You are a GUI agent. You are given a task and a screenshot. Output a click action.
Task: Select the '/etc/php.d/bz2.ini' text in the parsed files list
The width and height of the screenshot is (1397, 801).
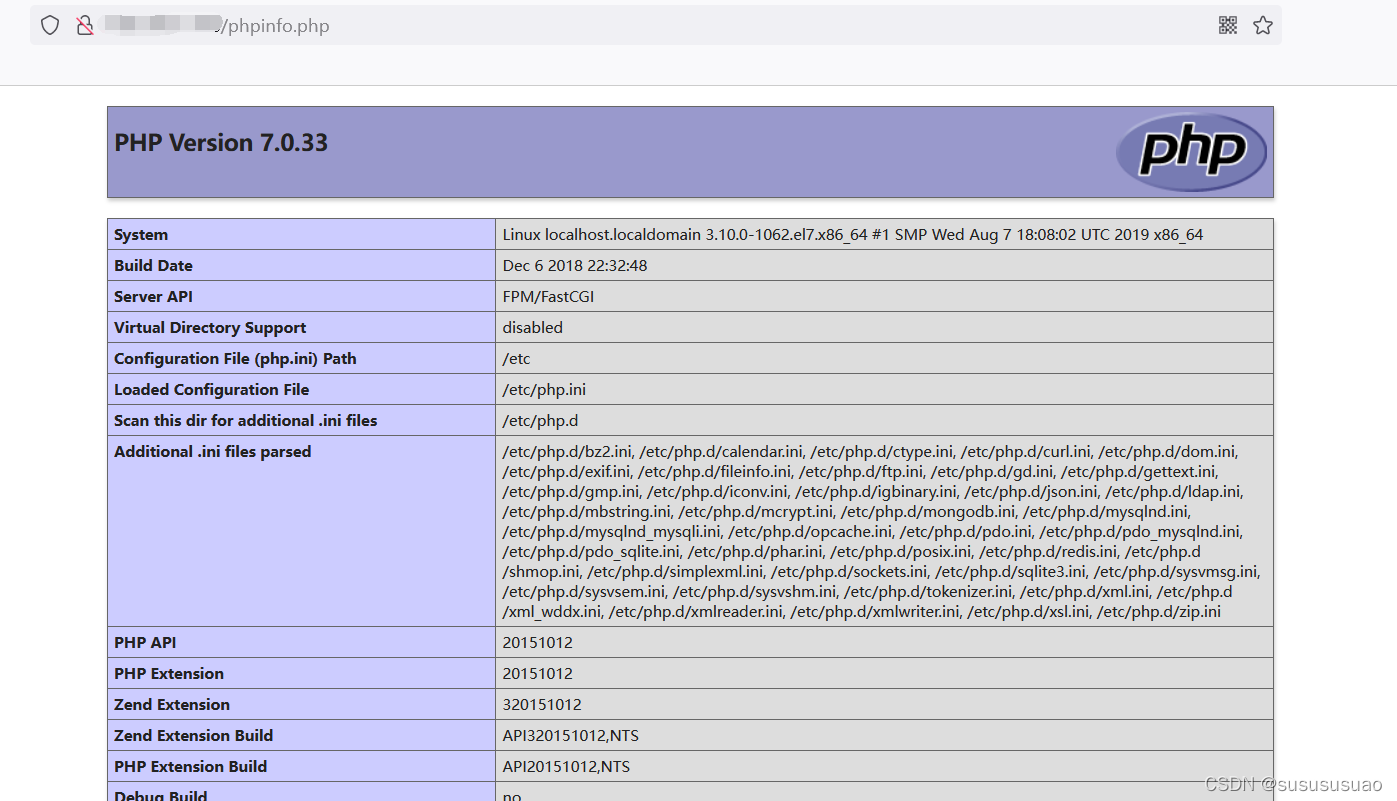point(566,452)
